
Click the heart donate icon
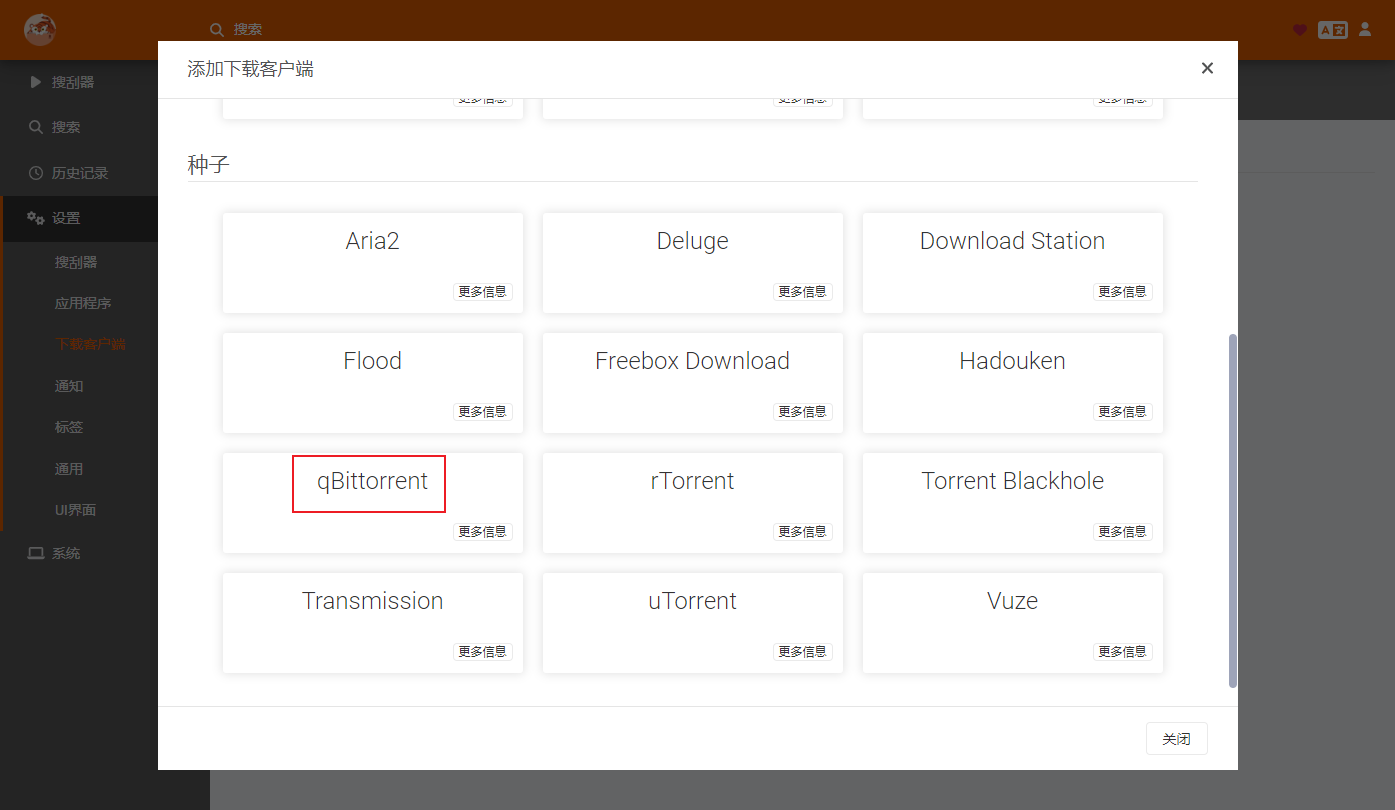point(1300,30)
